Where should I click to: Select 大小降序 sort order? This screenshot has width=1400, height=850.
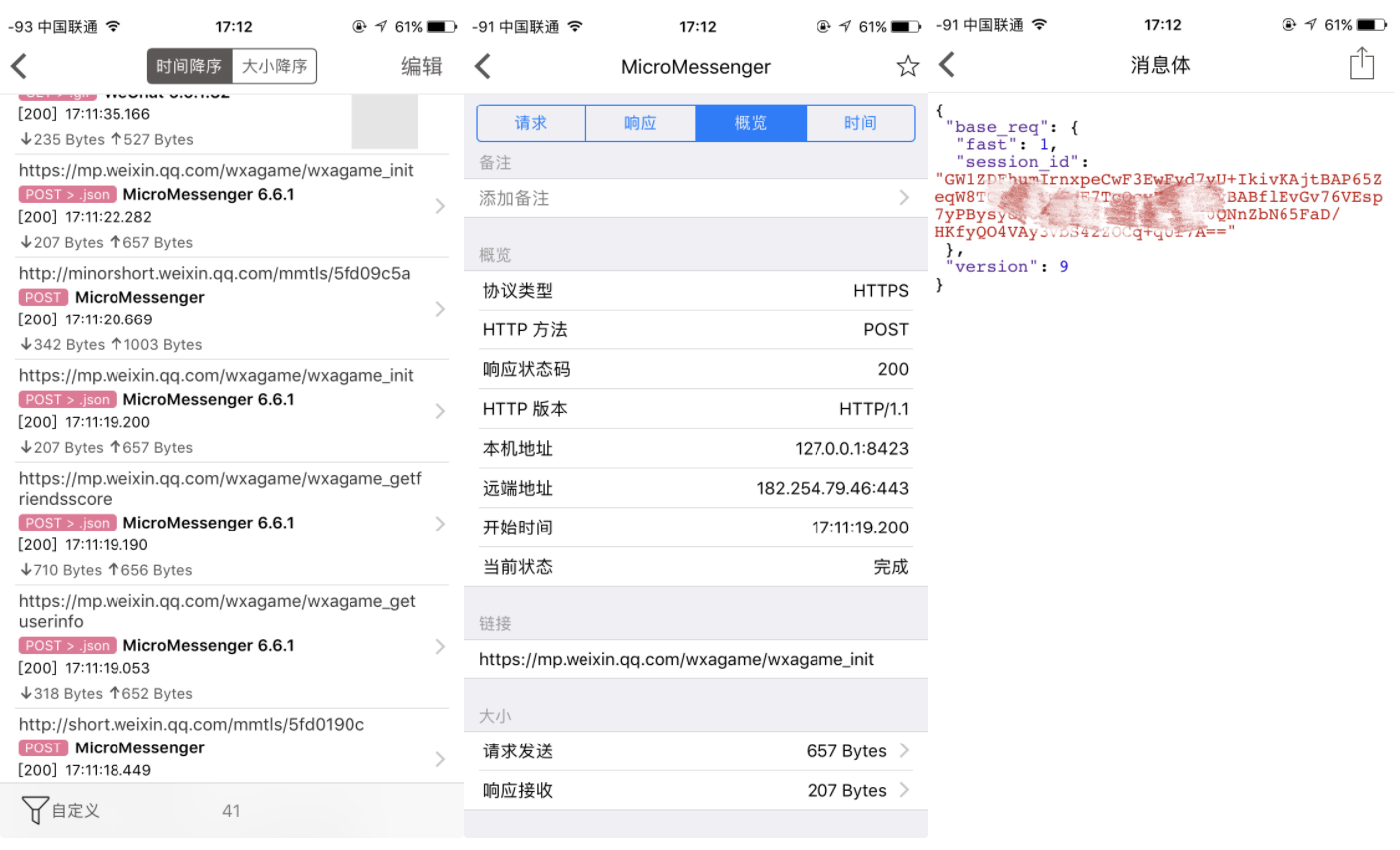pyautogui.click(x=274, y=66)
